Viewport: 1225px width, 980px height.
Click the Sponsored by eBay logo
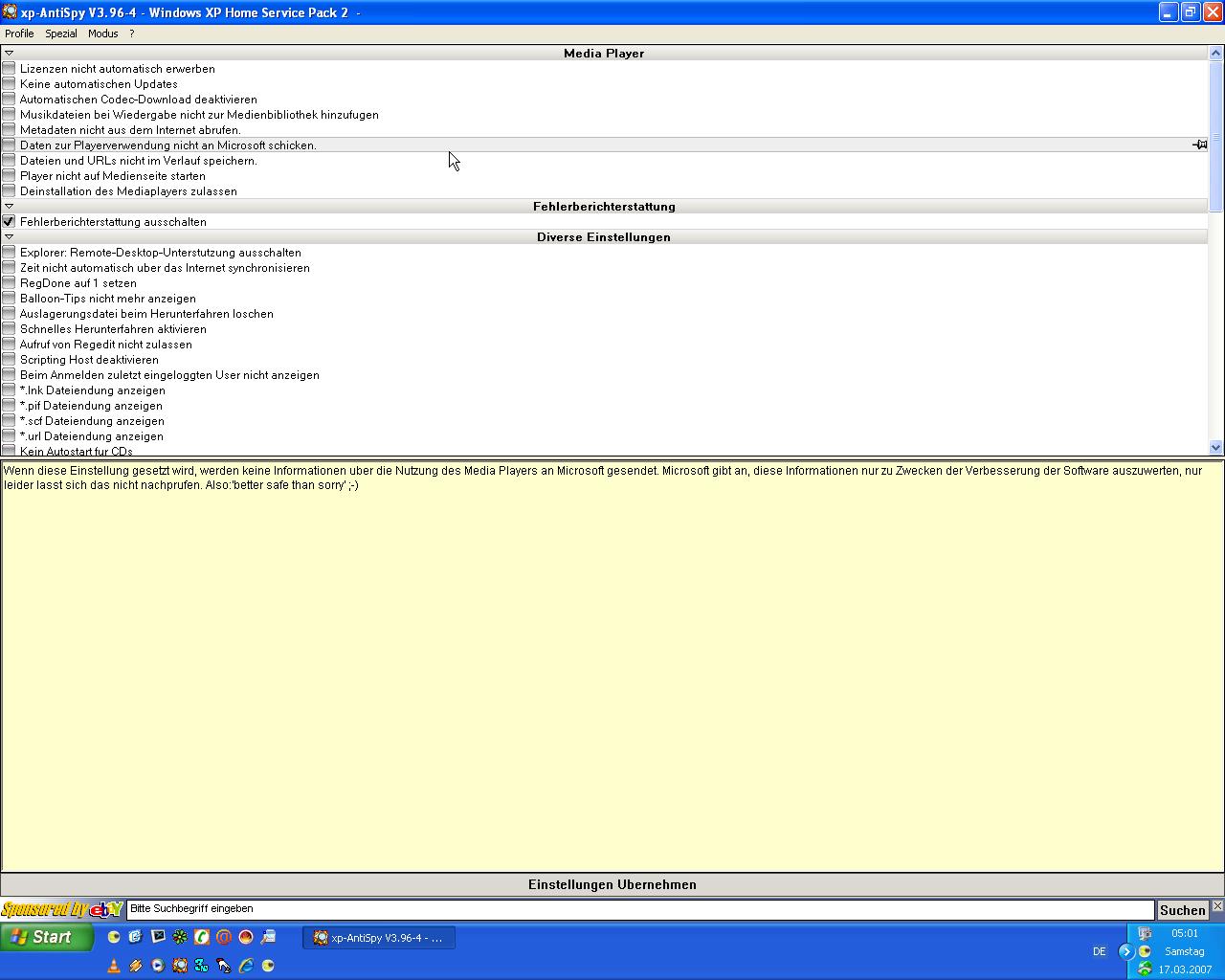click(62, 909)
